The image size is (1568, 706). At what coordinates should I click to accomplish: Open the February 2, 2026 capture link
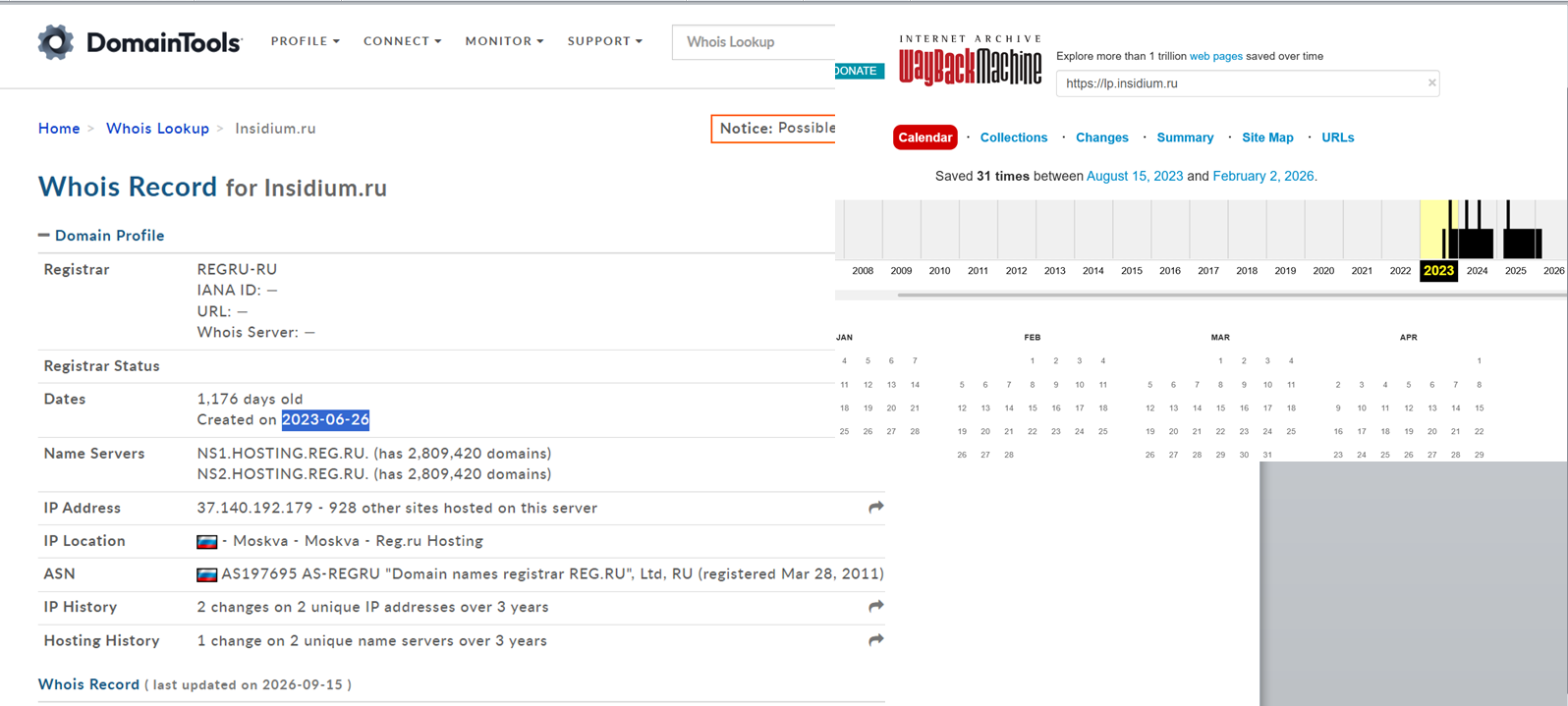(x=1264, y=177)
